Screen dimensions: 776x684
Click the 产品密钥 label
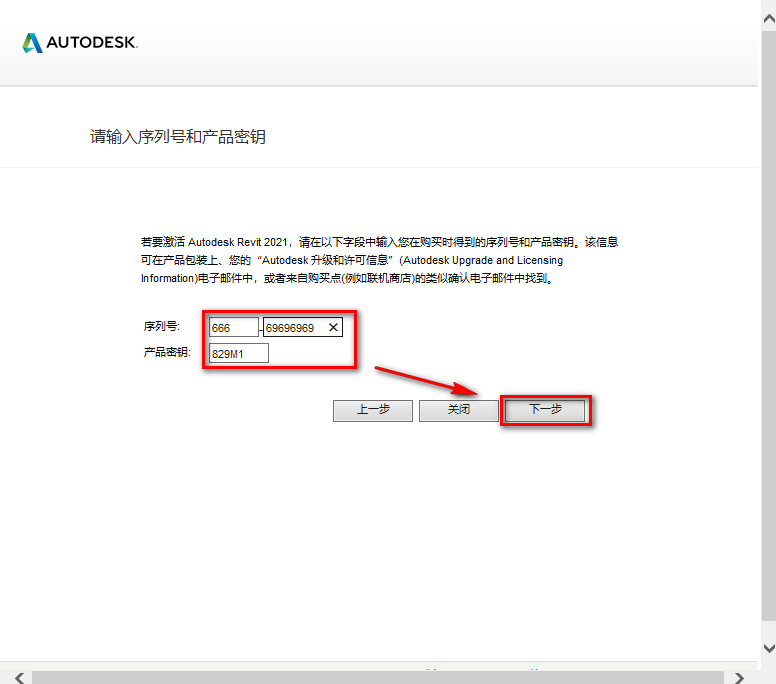(166, 353)
